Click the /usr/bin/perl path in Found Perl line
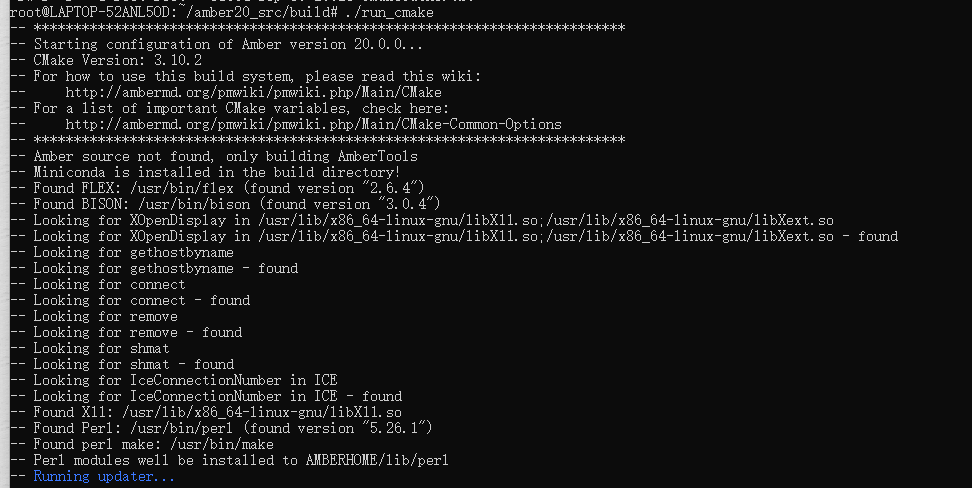The height and width of the screenshot is (488, 972). (164, 428)
